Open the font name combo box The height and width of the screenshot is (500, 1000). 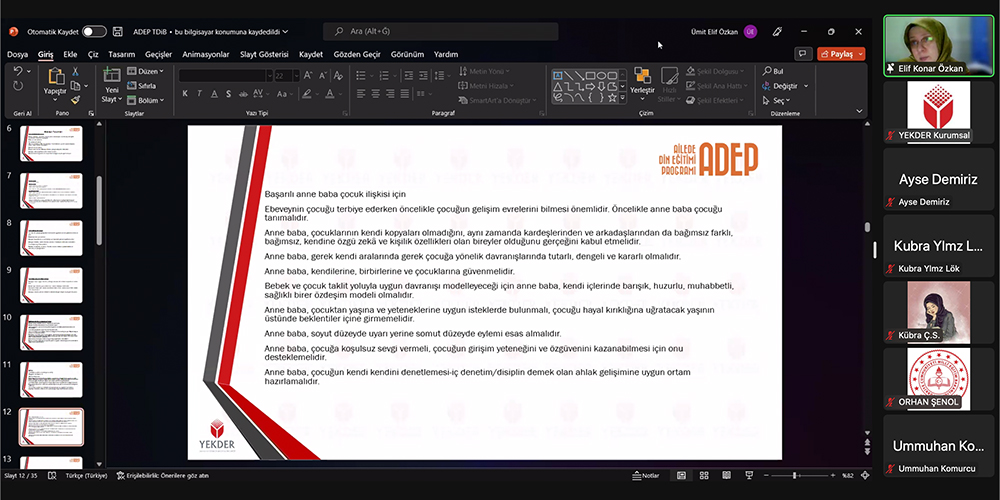(225, 75)
